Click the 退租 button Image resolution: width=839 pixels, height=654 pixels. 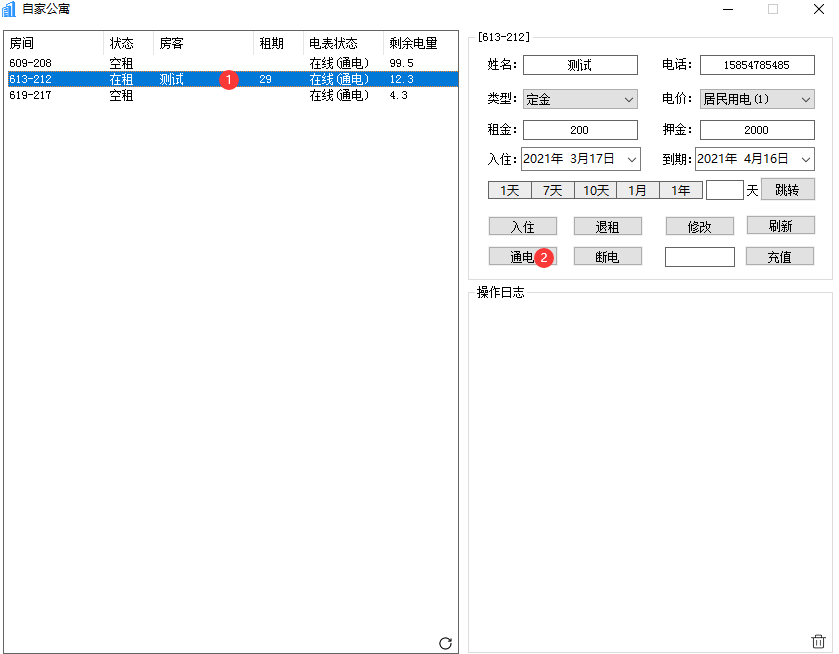point(607,226)
